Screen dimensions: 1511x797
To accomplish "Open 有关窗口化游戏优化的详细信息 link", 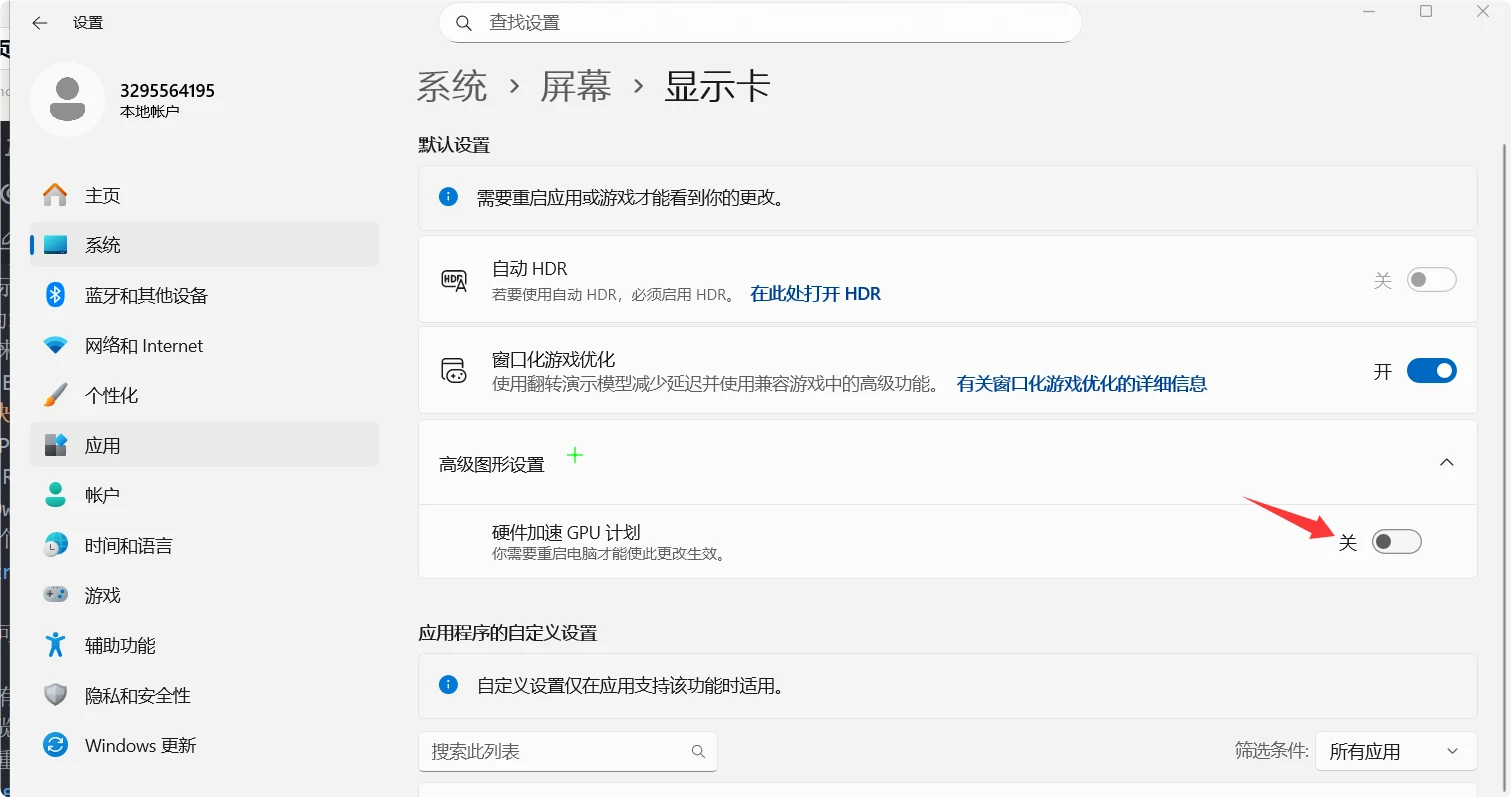I will 1080,383.
